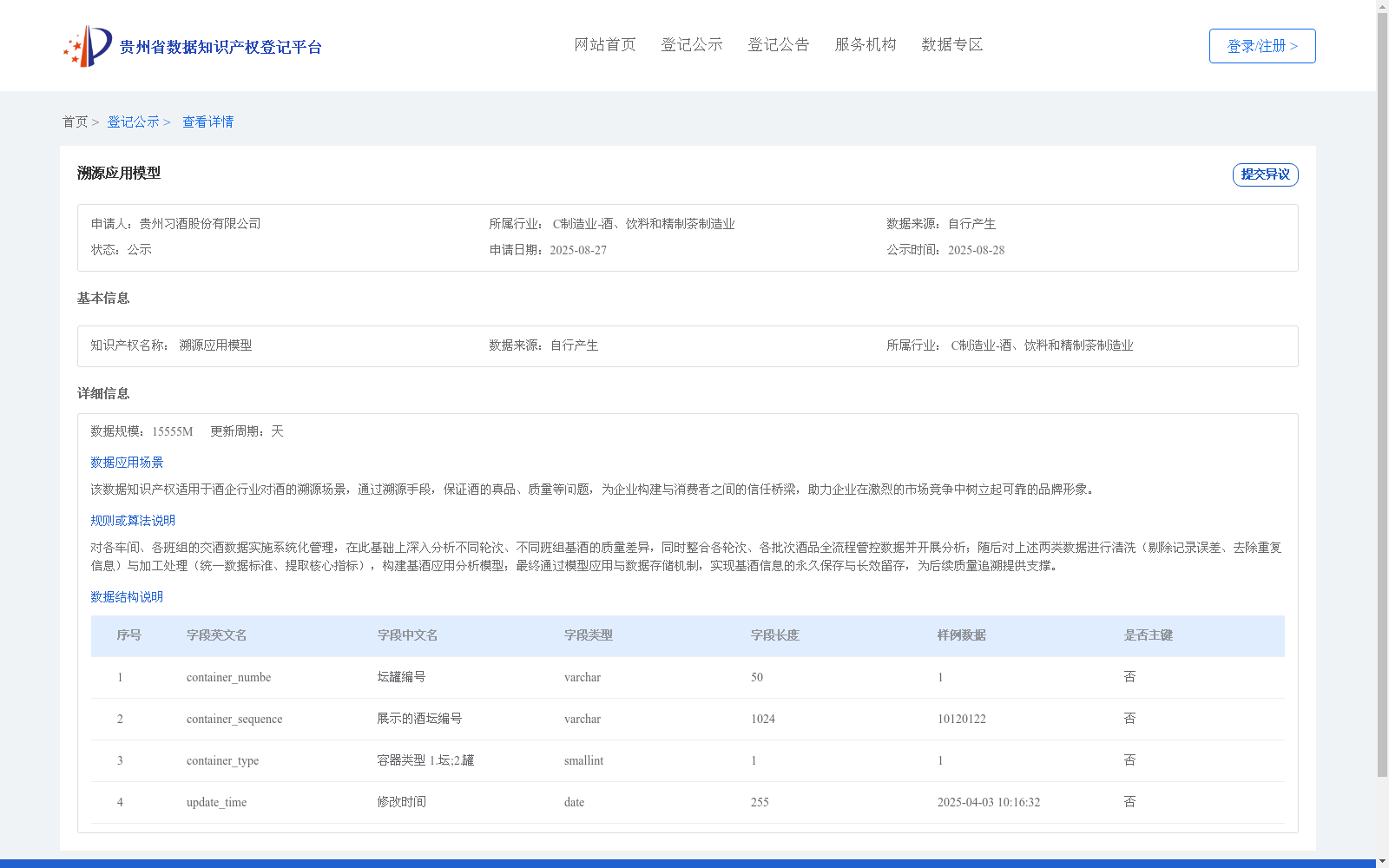This screenshot has height=868, width=1389.
Task: Click the 修改时间 cell
Action: tap(401, 802)
